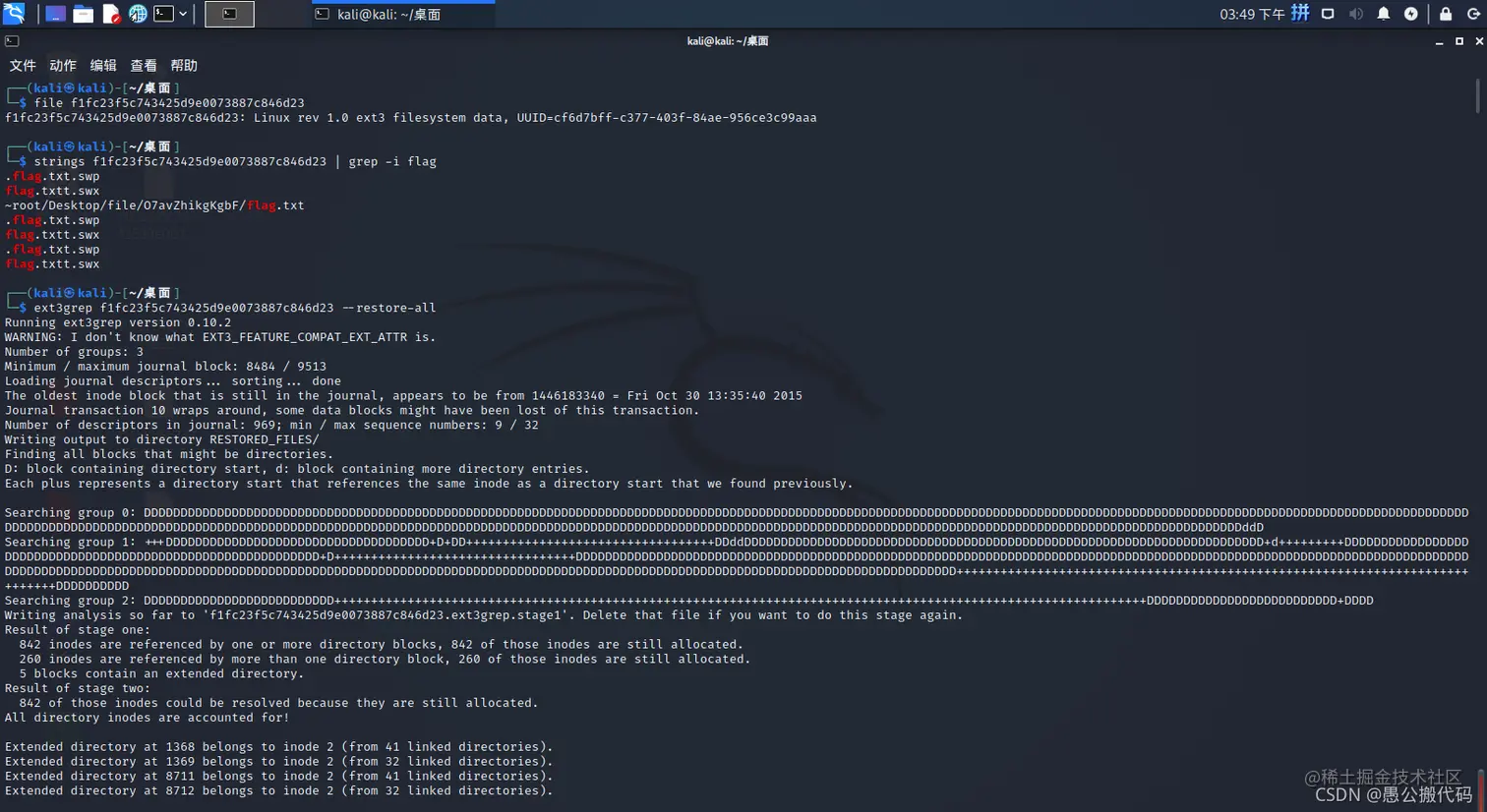This screenshot has width=1487, height=812.
Task: Open the 编辑 menu
Action: 103,66
